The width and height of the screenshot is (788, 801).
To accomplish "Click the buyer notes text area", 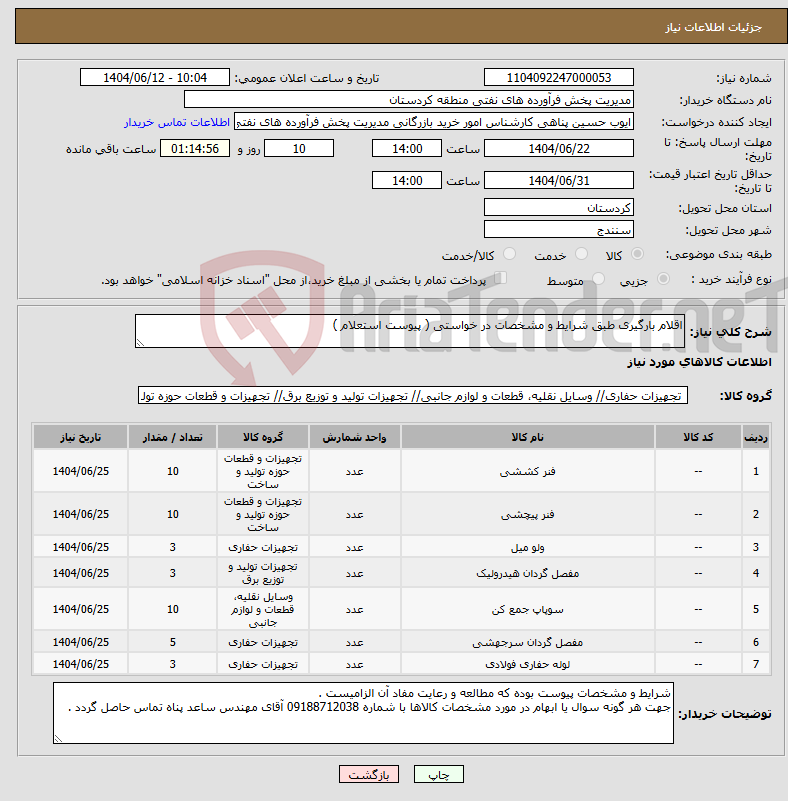I will 363,713.
